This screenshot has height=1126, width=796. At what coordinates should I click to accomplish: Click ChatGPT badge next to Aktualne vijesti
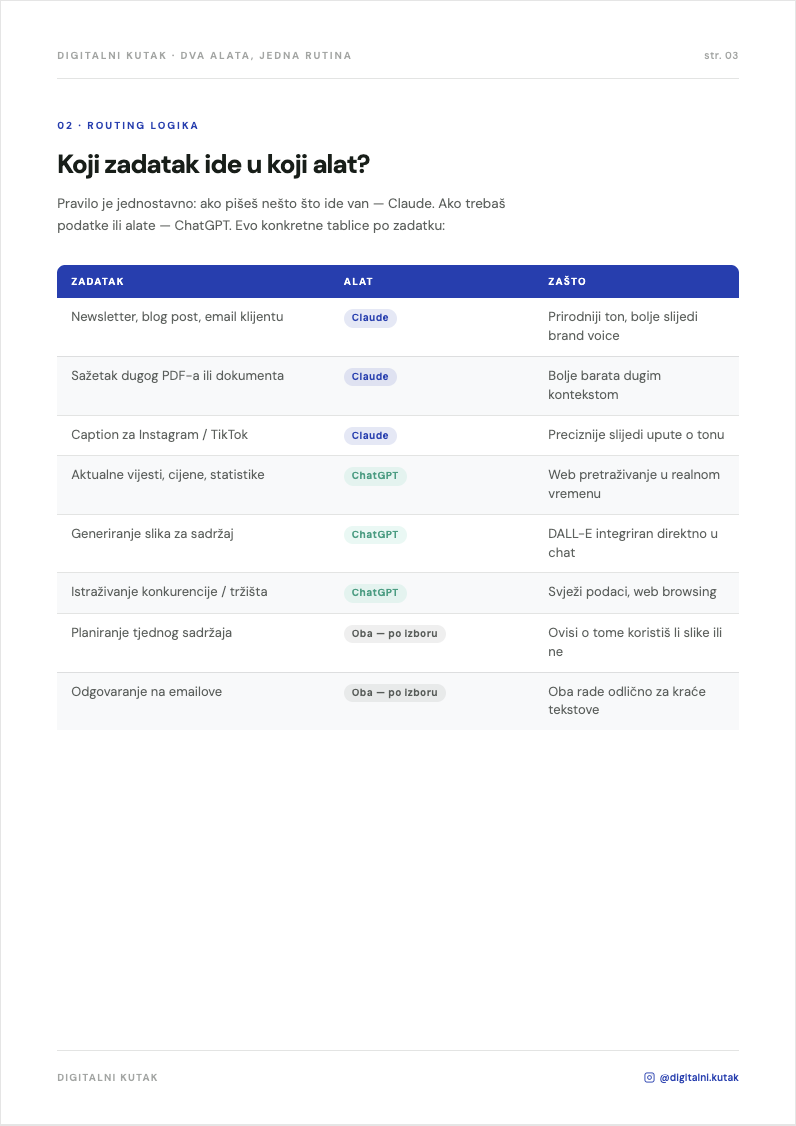375,476
